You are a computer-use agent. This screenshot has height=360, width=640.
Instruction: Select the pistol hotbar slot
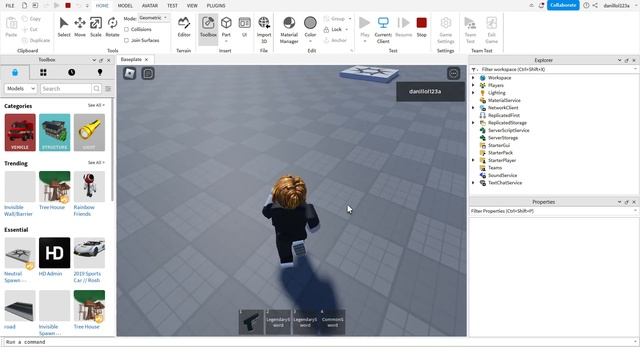(x=251, y=322)
